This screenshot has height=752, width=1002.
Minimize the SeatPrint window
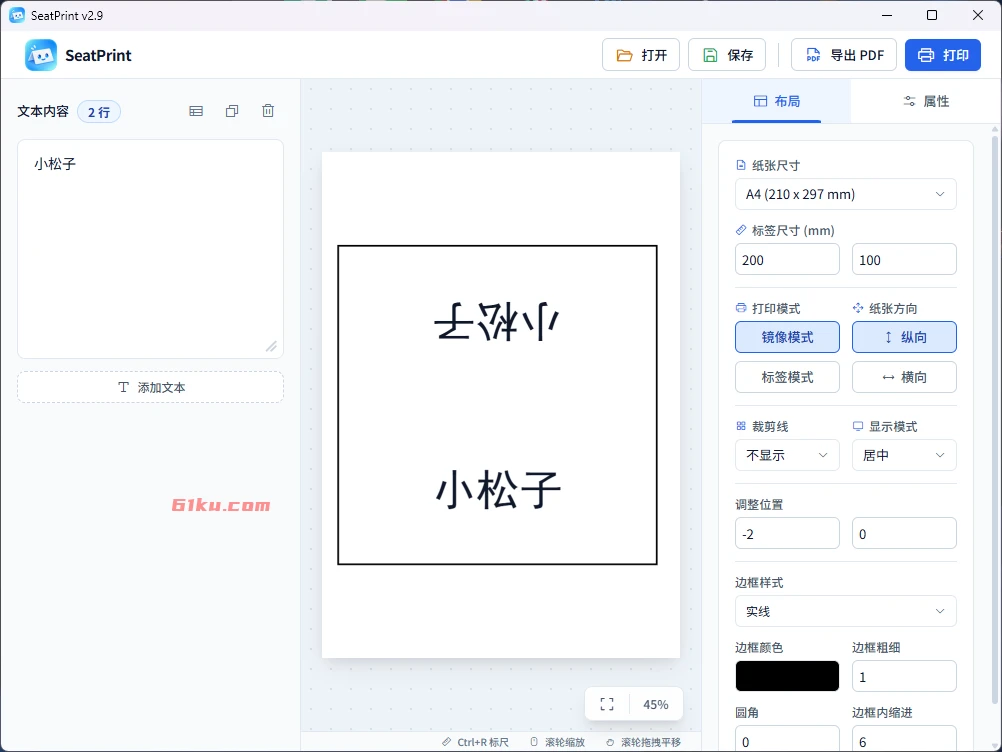886,15
